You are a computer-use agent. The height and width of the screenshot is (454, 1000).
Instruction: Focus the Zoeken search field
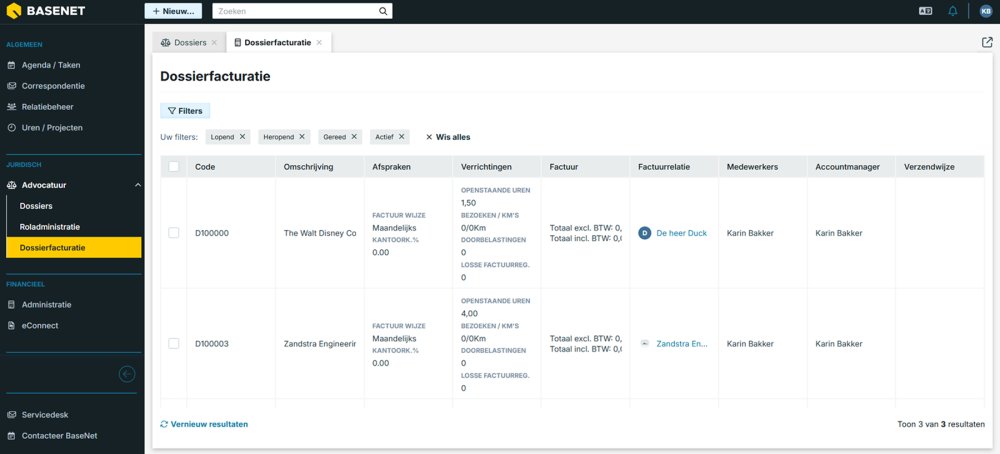(x=295, y=11)
